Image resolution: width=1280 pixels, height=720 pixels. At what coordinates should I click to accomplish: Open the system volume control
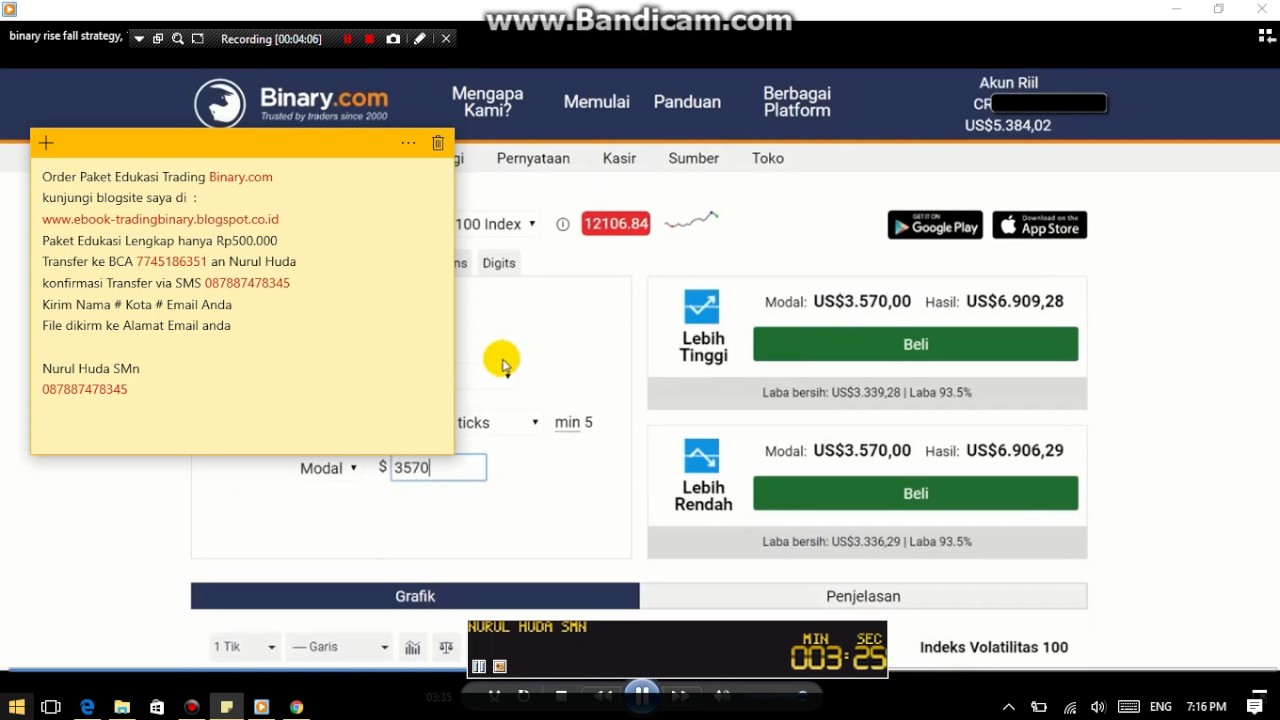[1098, 707]
